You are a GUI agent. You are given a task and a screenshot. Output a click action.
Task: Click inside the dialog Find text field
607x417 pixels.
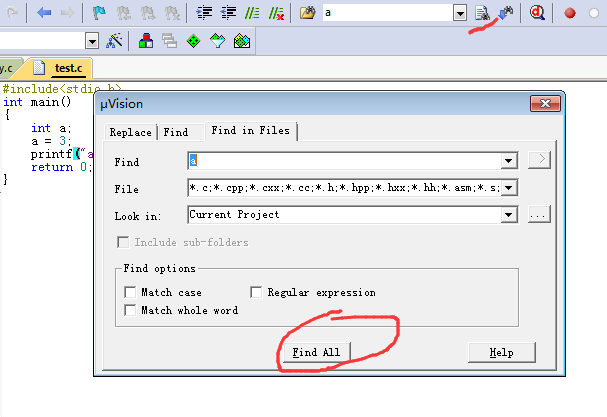pyautogui.click(x=345, y=160)
